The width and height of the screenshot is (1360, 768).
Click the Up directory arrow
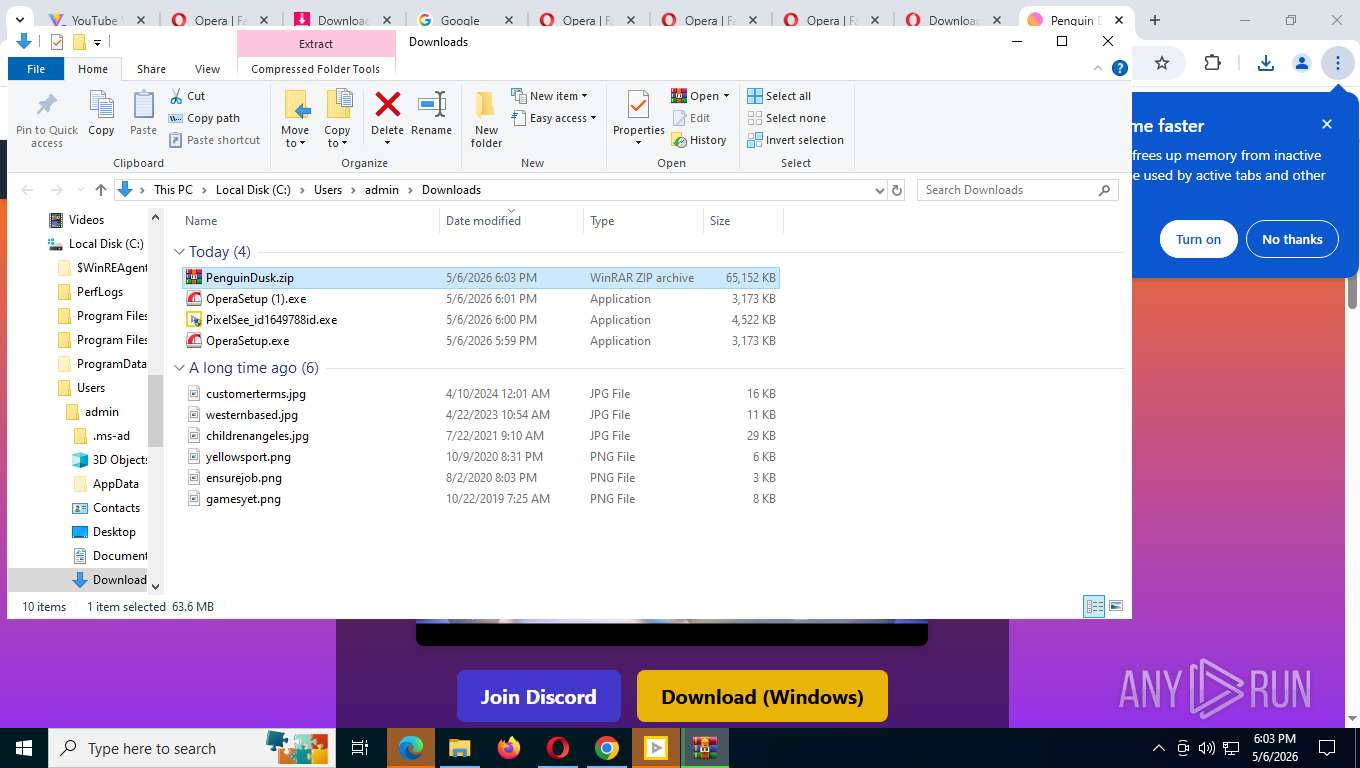101,190
